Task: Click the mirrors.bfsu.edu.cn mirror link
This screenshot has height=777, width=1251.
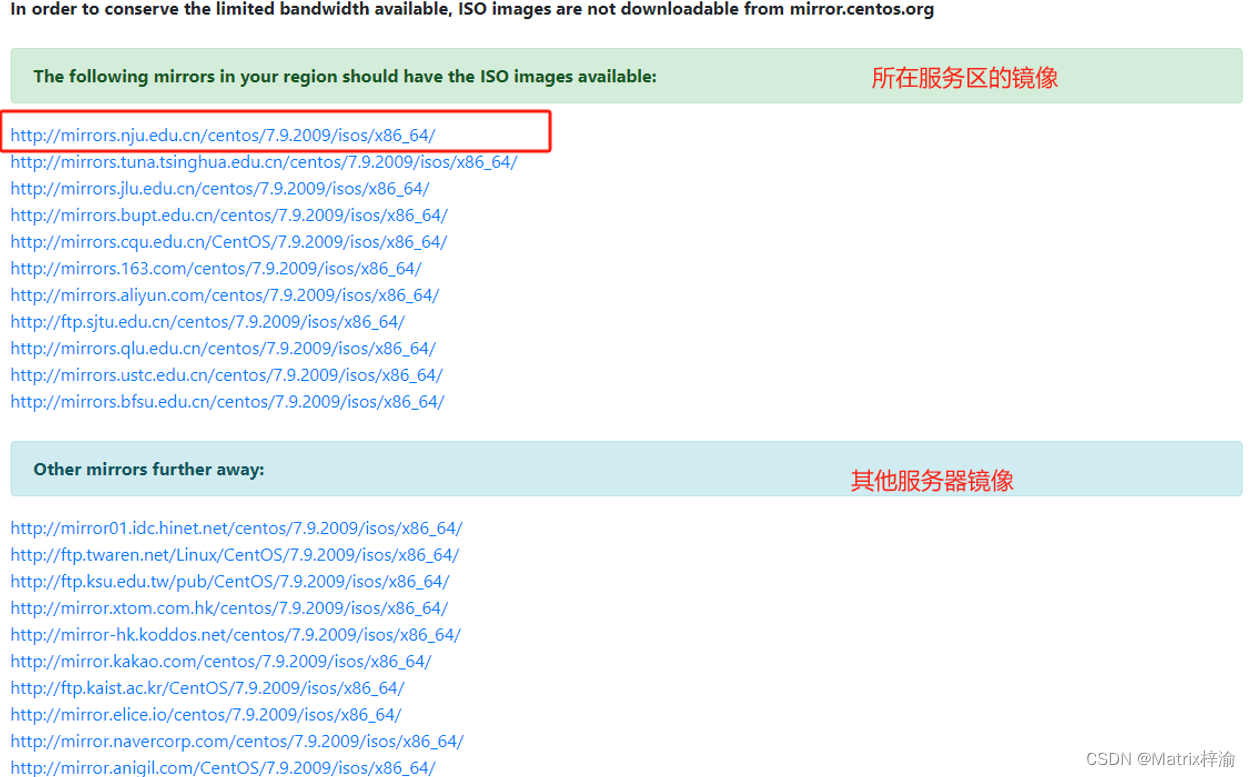Action: (x=227, y=401)
